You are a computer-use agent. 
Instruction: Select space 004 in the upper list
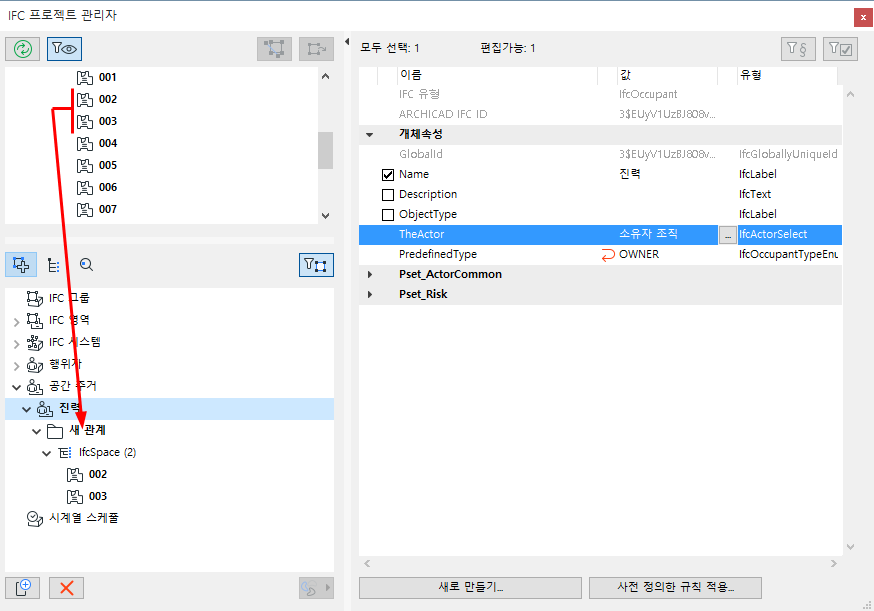(108, 143)
